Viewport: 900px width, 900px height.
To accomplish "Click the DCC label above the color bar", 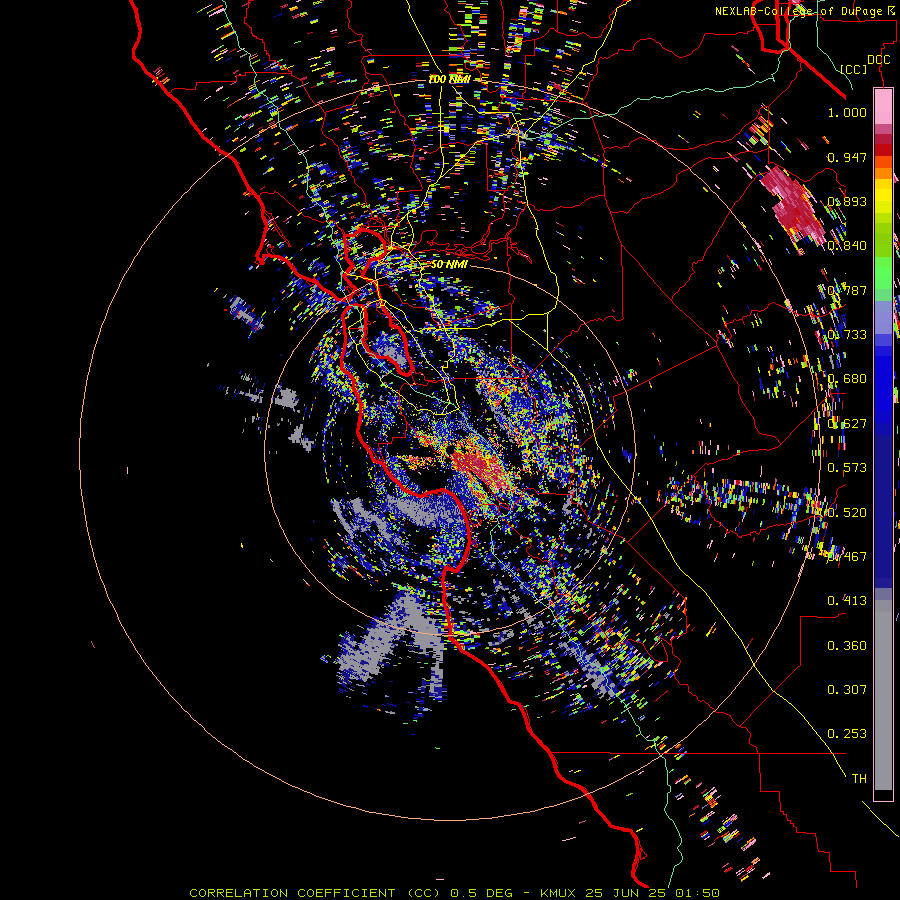I will [878, 60].
